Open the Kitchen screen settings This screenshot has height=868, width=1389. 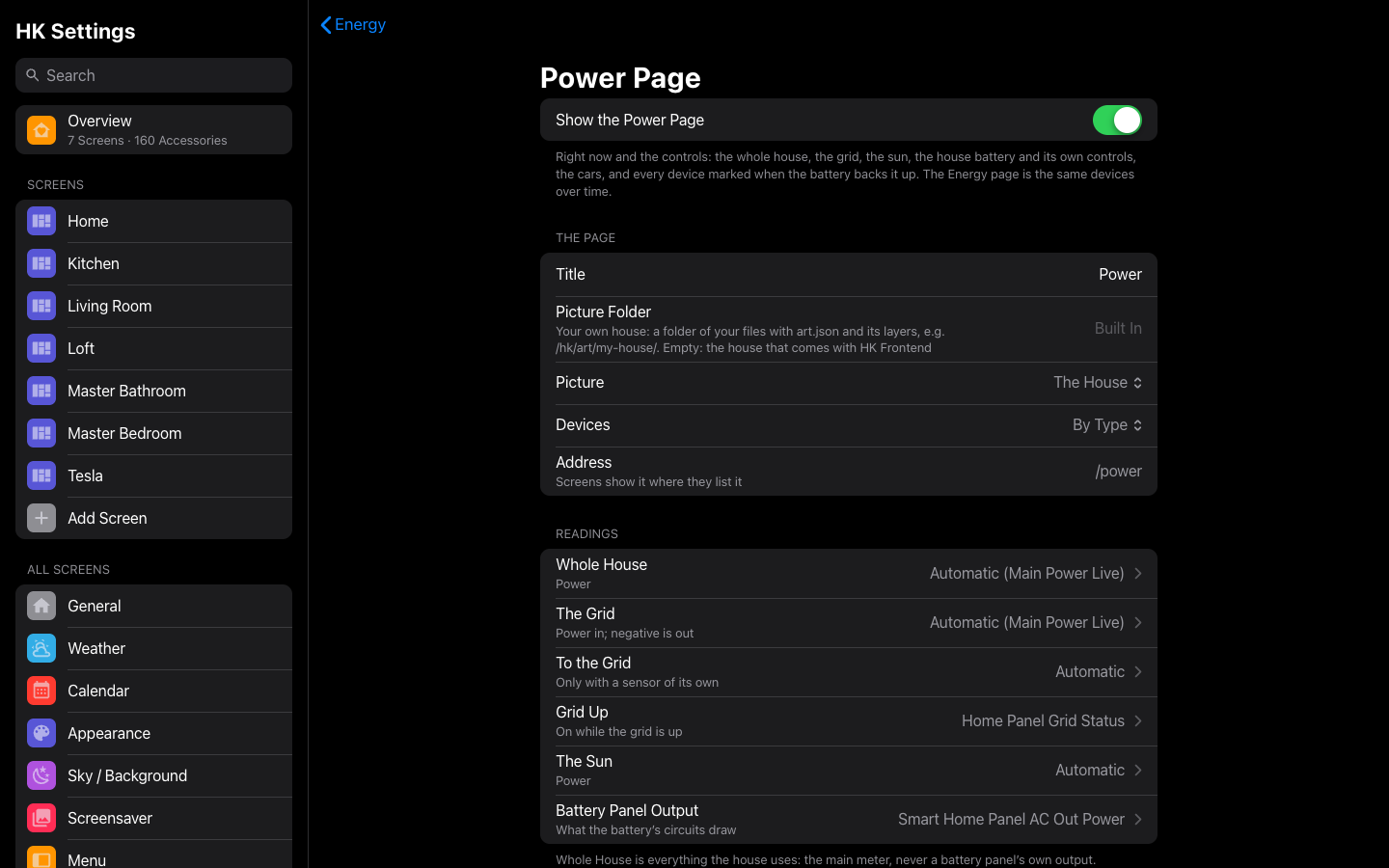tap(153, 263)
